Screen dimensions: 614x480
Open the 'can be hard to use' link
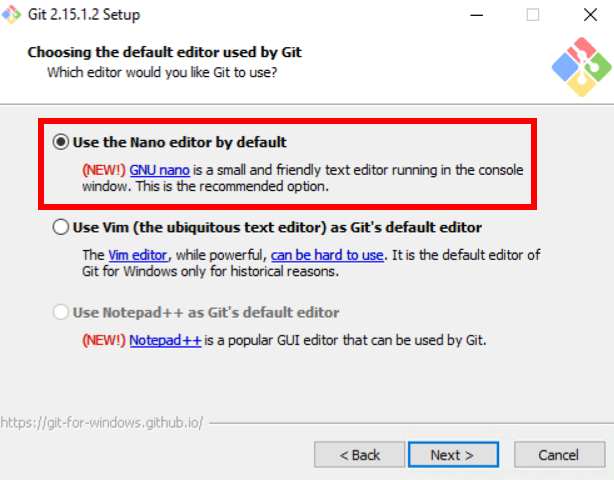[x=326, y=255]
